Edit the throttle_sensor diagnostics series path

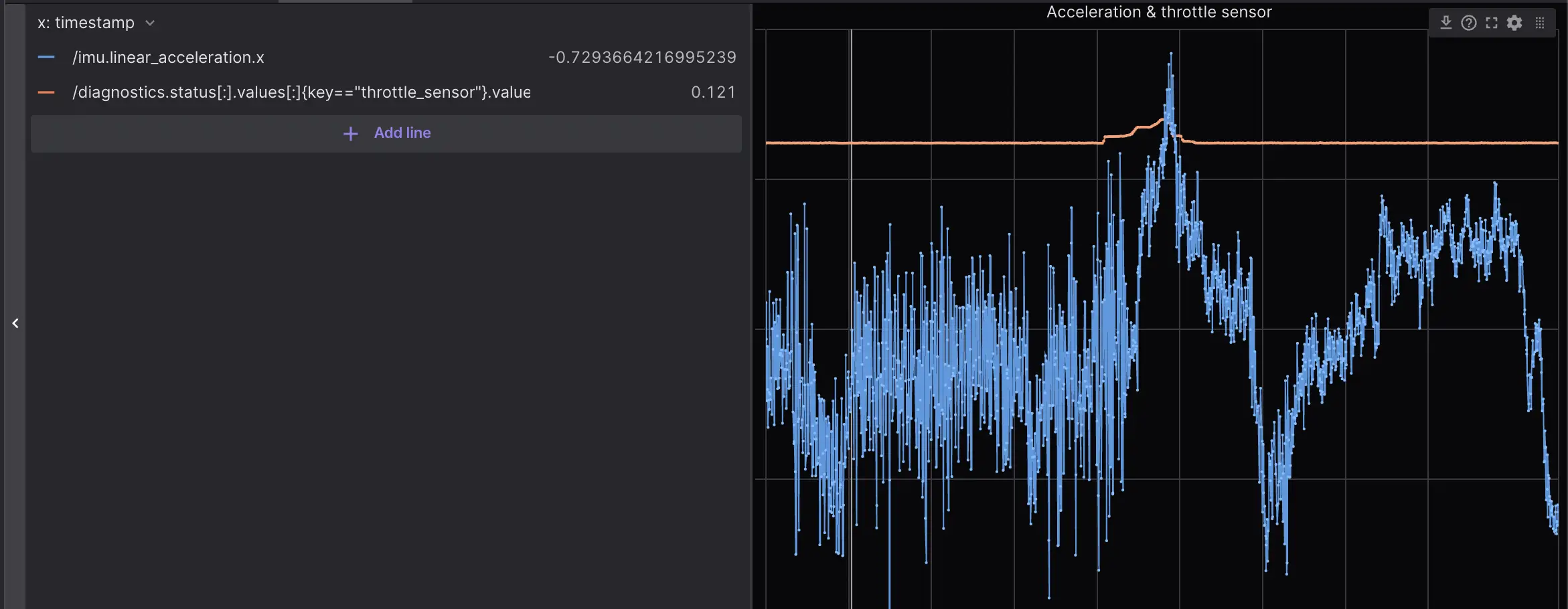(x=301, y=92)
